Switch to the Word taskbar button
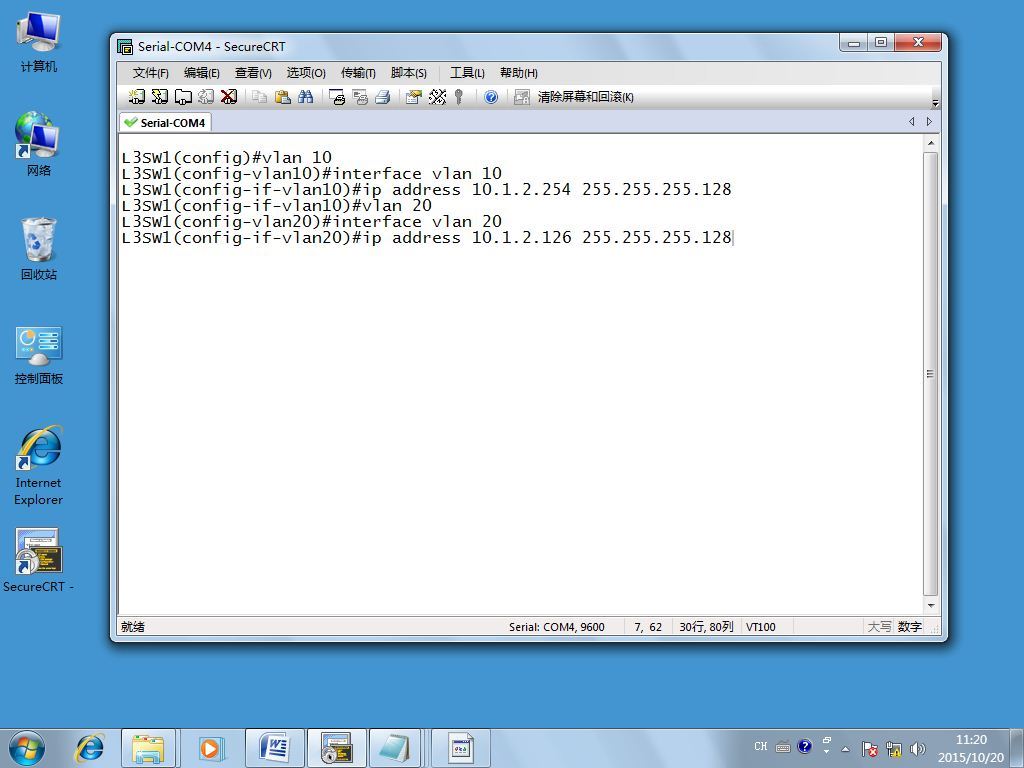1024x768 pixels. 274,748
